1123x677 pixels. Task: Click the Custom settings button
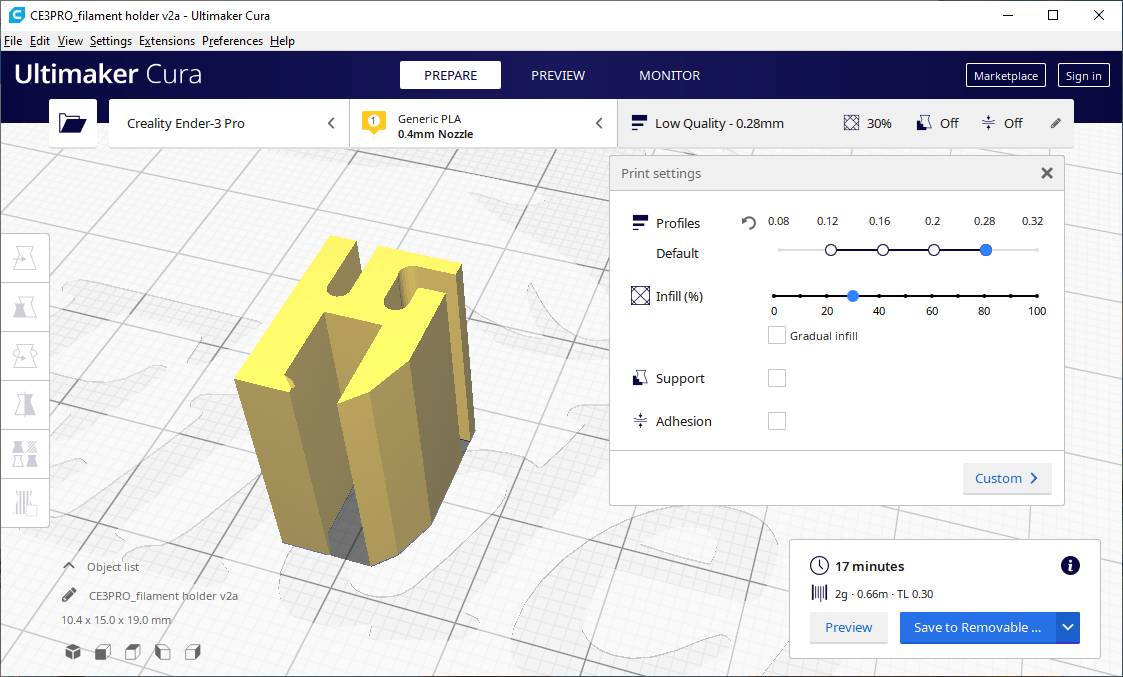pyautogui.click(x=1007, y=479)
